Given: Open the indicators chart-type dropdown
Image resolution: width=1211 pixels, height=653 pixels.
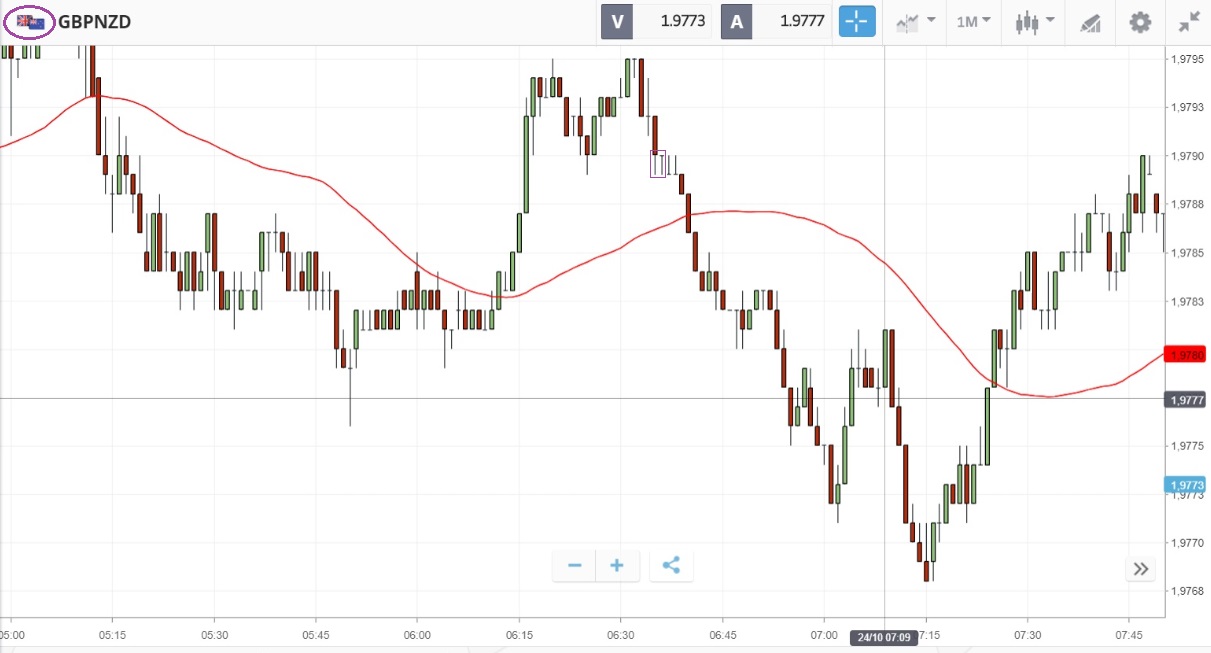Looking at the screenshot, I should (x=916, y=21).
